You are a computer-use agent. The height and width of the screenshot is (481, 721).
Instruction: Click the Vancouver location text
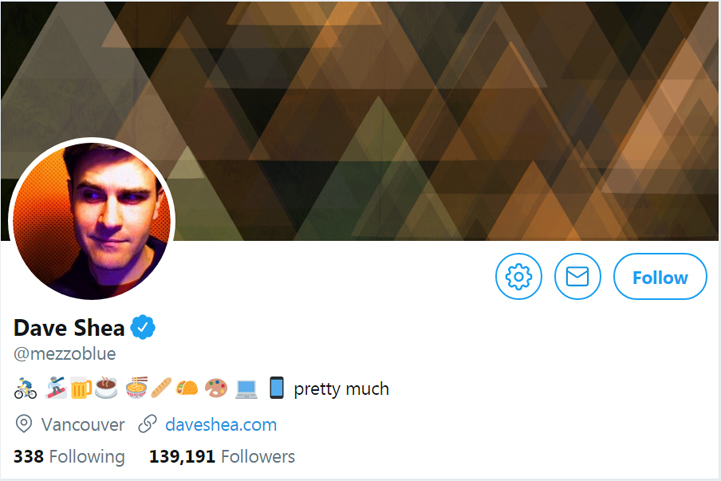(83, 424)
